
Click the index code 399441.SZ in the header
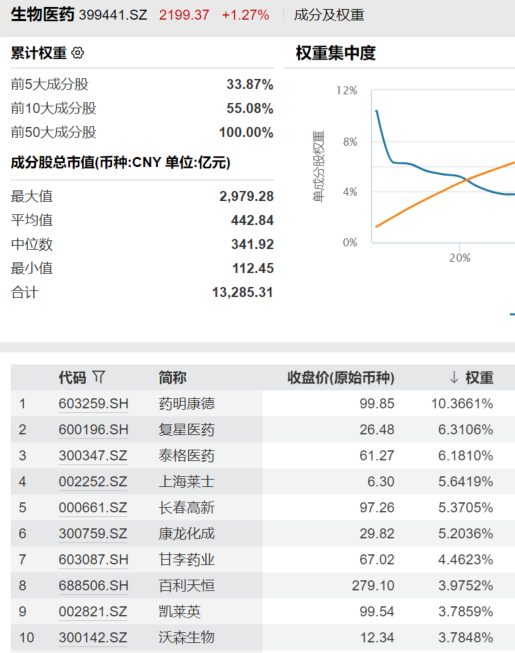[x=113, y=15]
